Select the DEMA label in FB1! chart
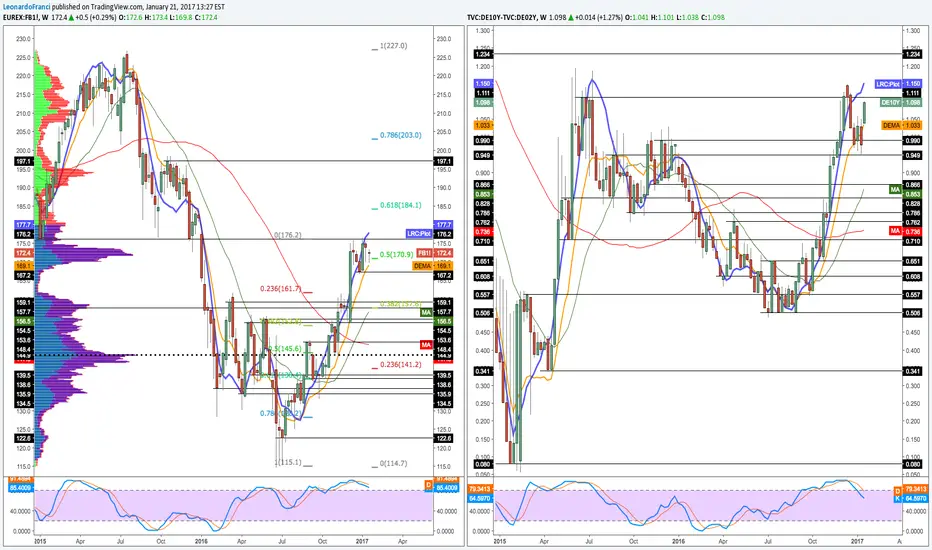932x550 pixels. [422, 266]
